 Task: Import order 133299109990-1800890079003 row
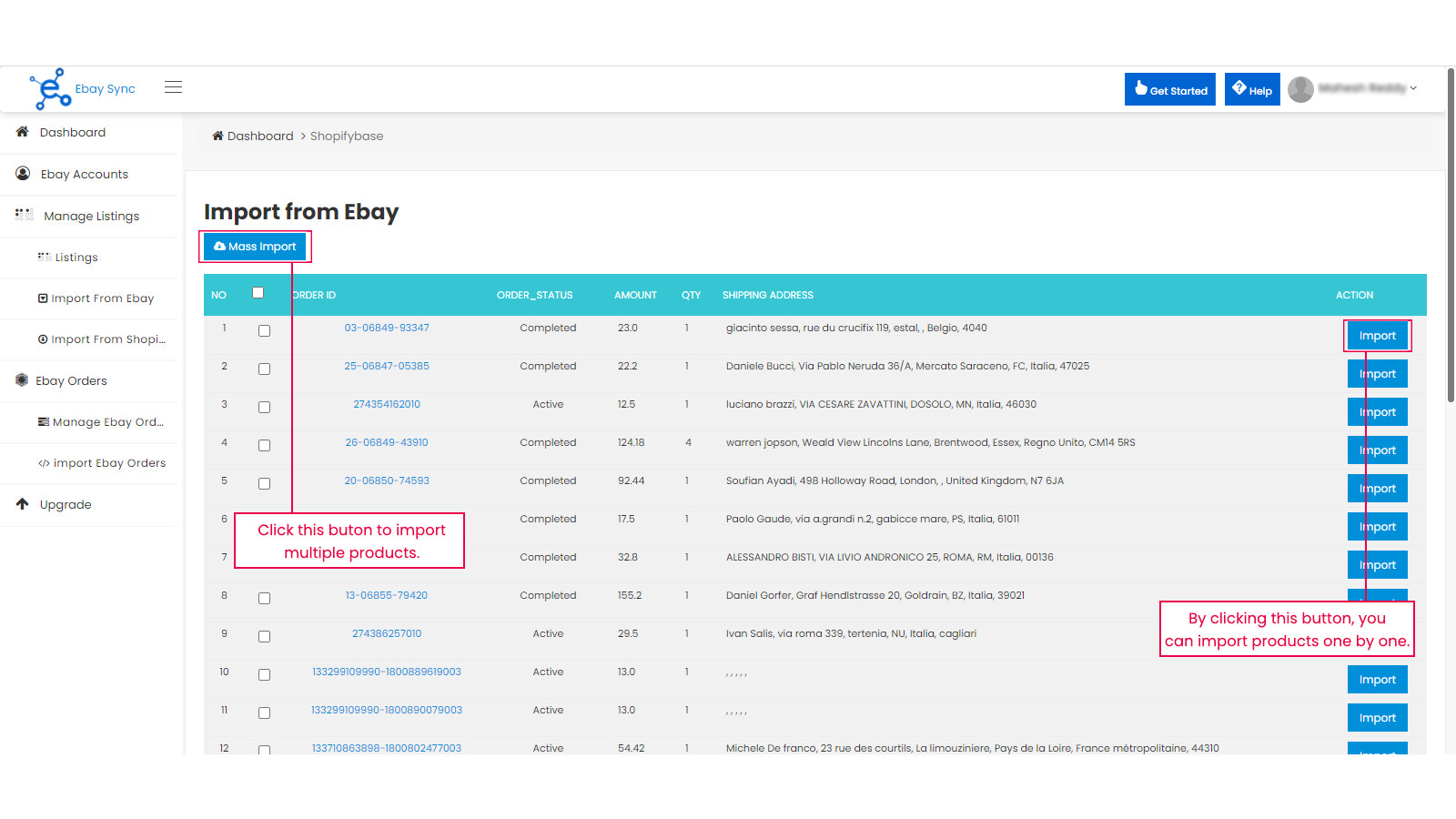1378,718
